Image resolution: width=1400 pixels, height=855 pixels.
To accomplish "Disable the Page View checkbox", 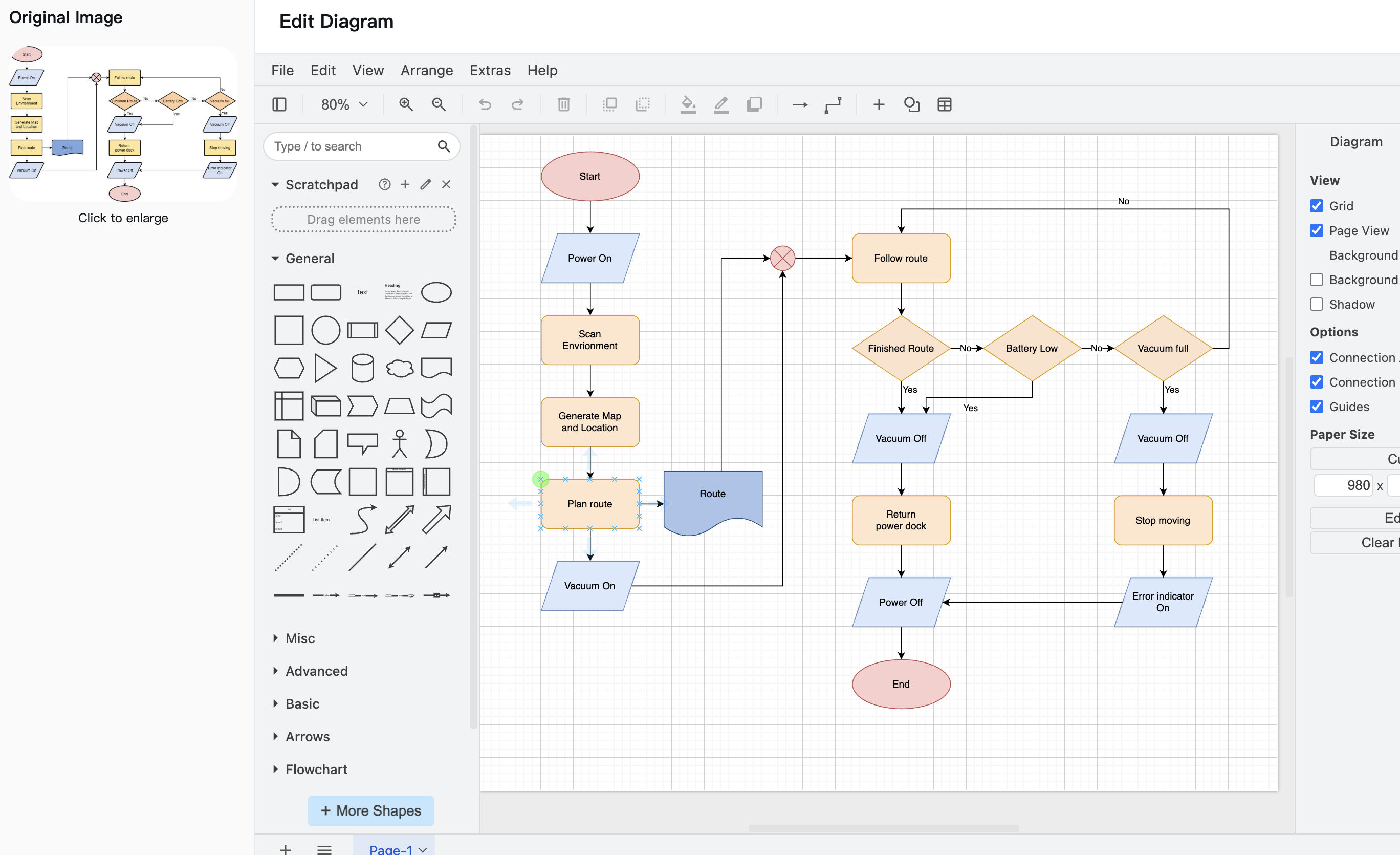I will pyautogui.click(x=1317, y=230).
